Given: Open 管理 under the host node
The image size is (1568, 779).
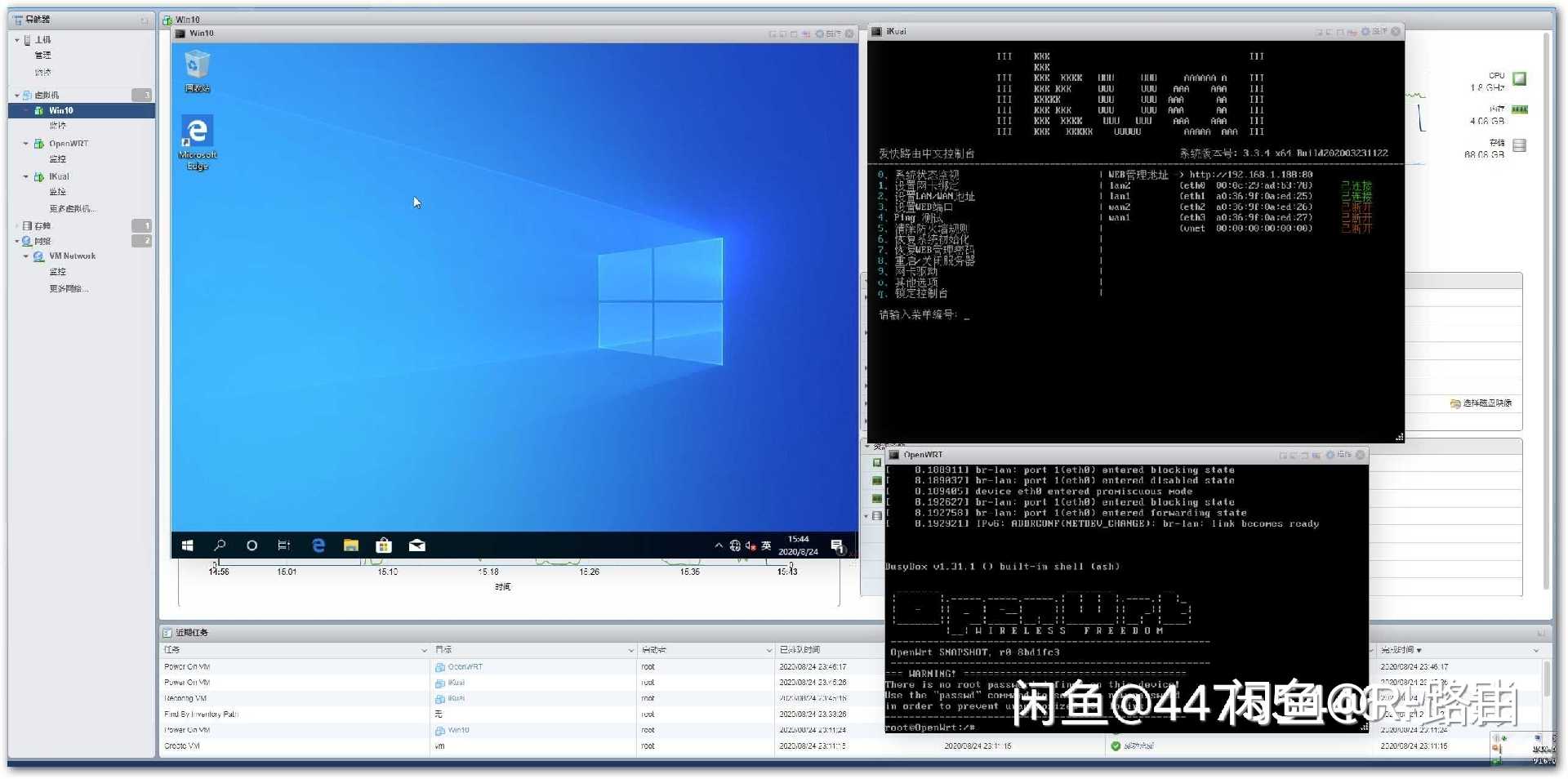Looking at the screenshot, I should point(43,56).
